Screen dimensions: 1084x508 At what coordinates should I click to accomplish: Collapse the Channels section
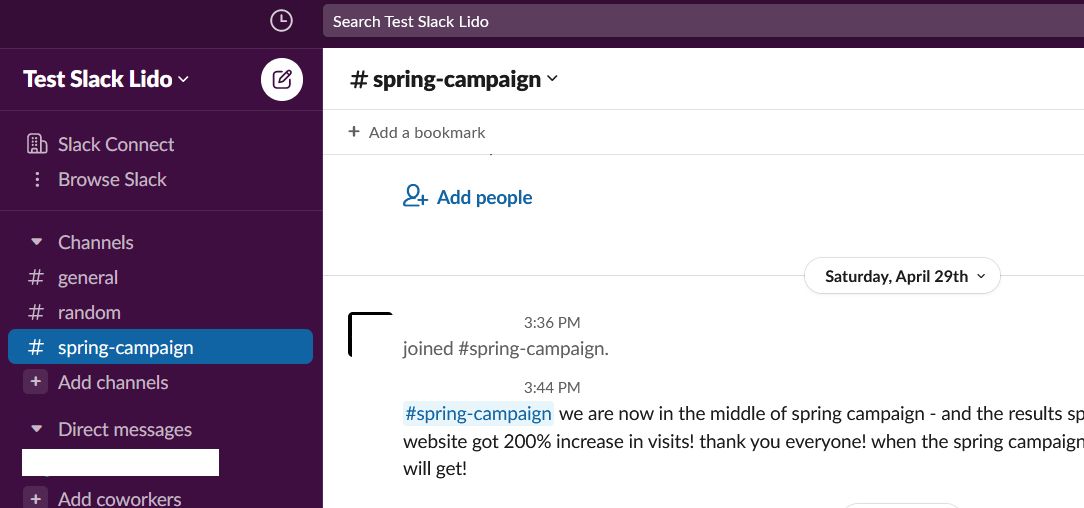coord(37,242)
